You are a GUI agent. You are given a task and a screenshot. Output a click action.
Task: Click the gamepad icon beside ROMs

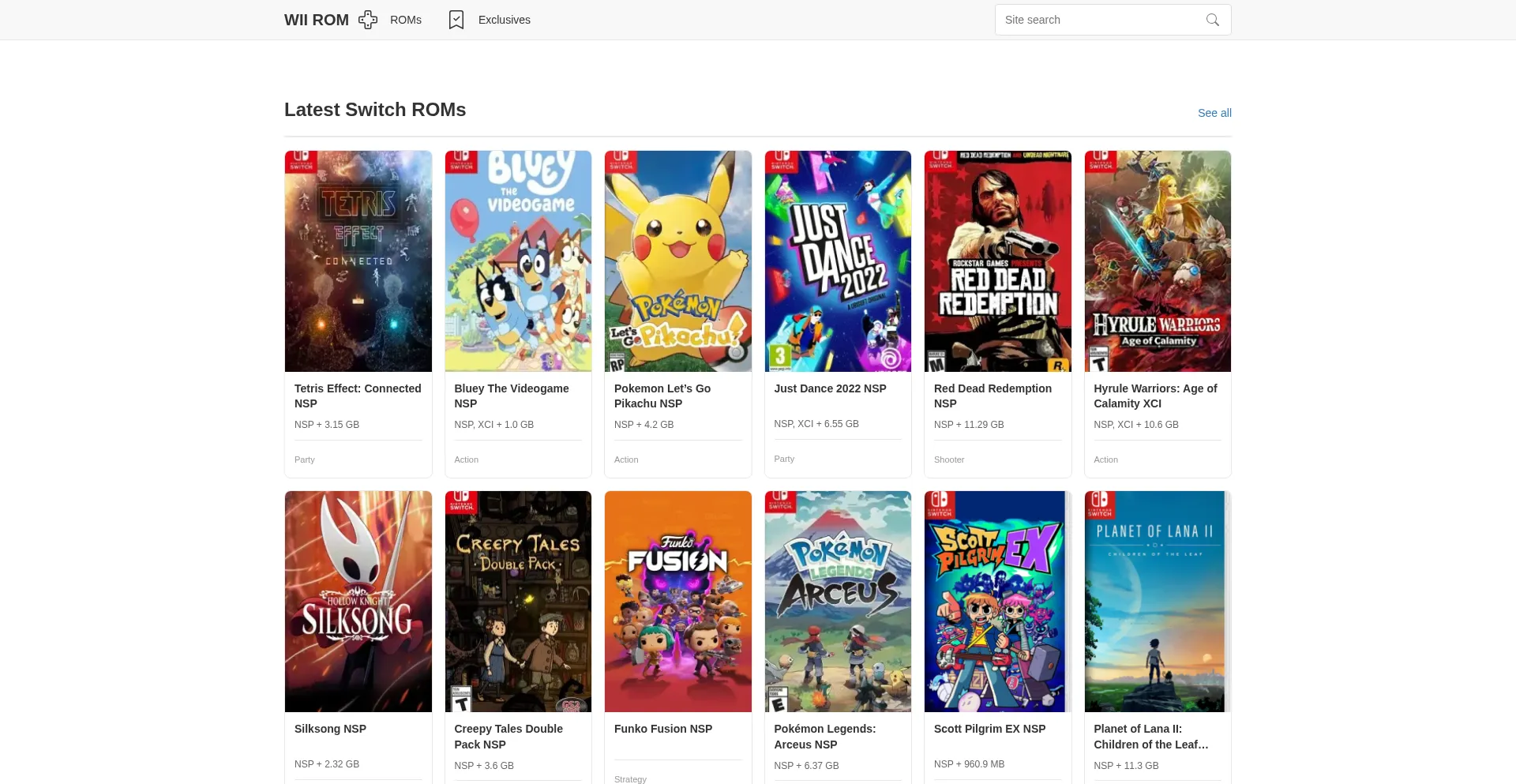[368, 20]
